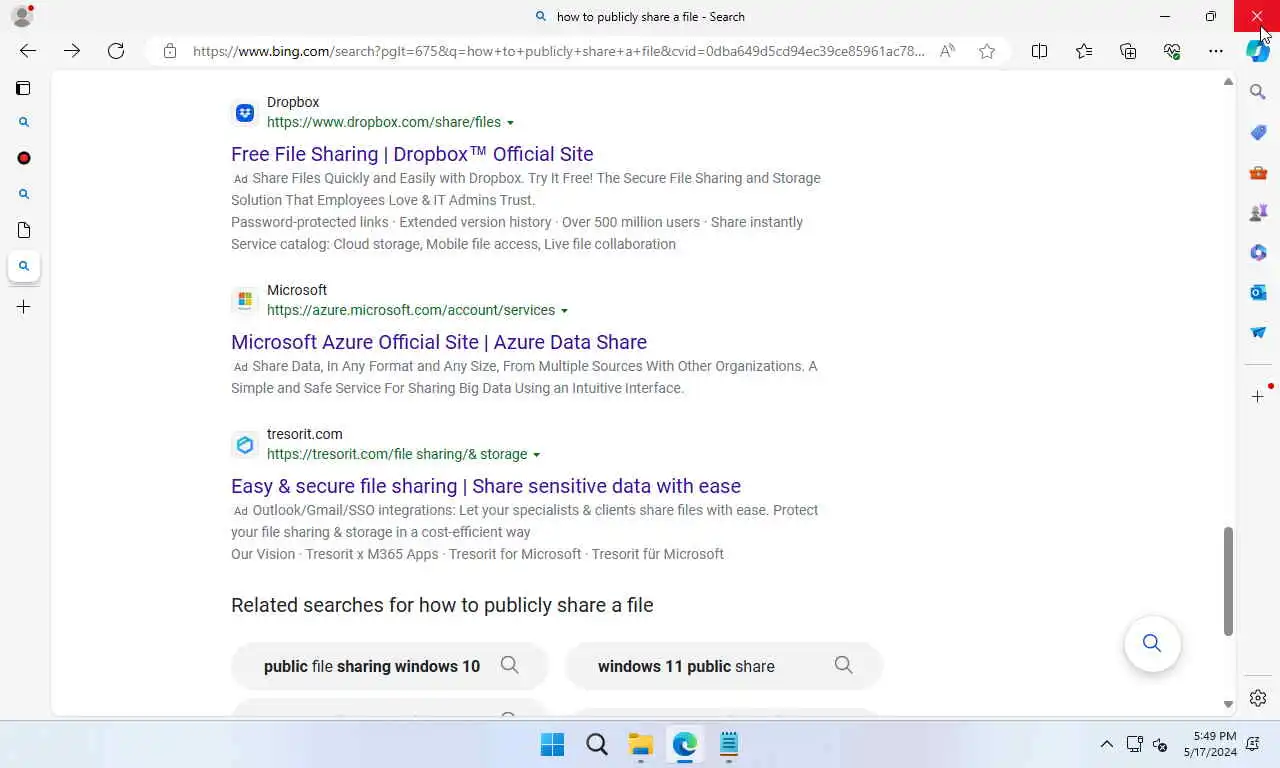The height and width of the screenshot is (768, 1280).
Task: Show hidden system tray icons
Action: click(x=1106, y=744)
